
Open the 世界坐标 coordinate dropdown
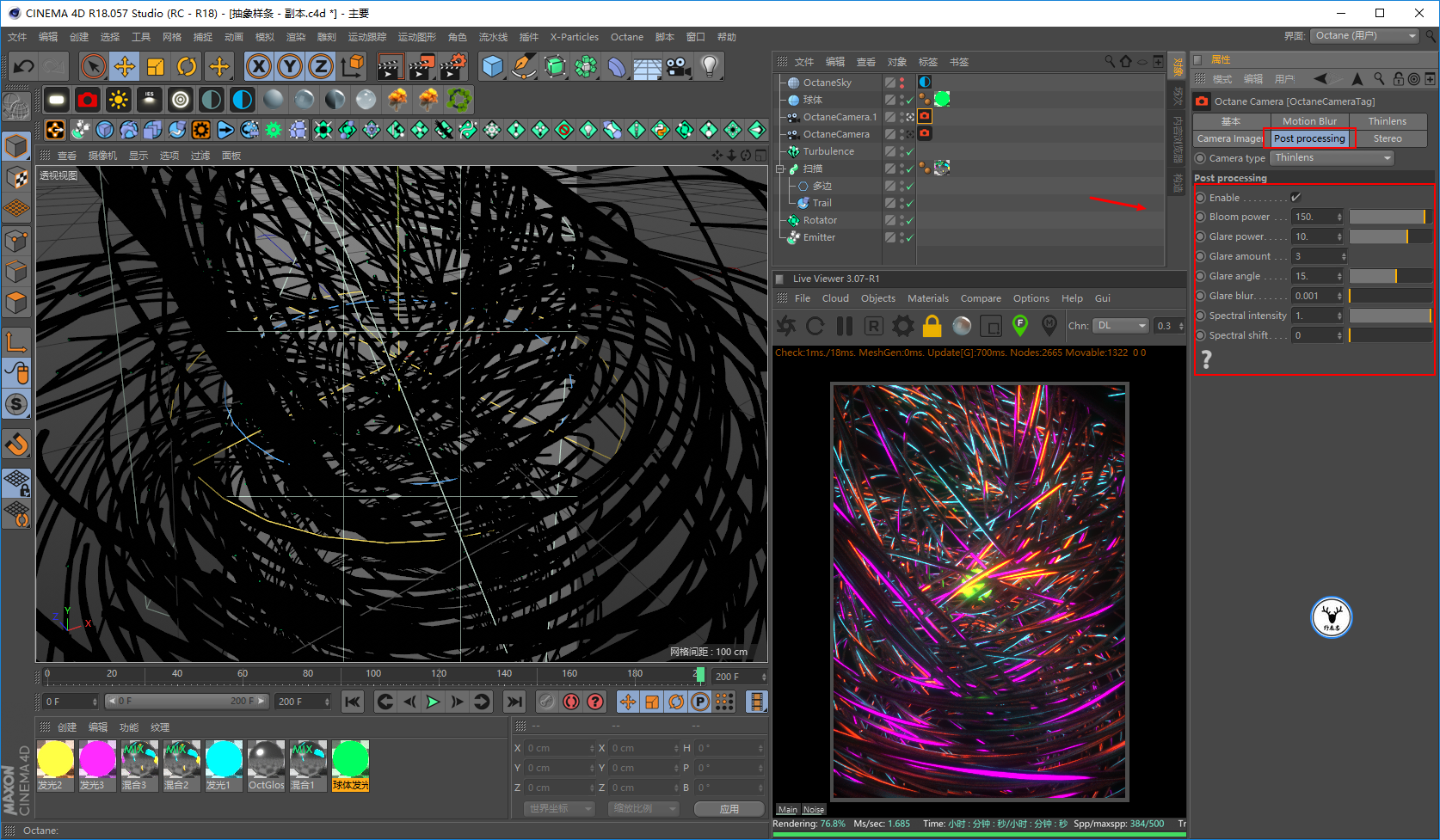(559, 809)
